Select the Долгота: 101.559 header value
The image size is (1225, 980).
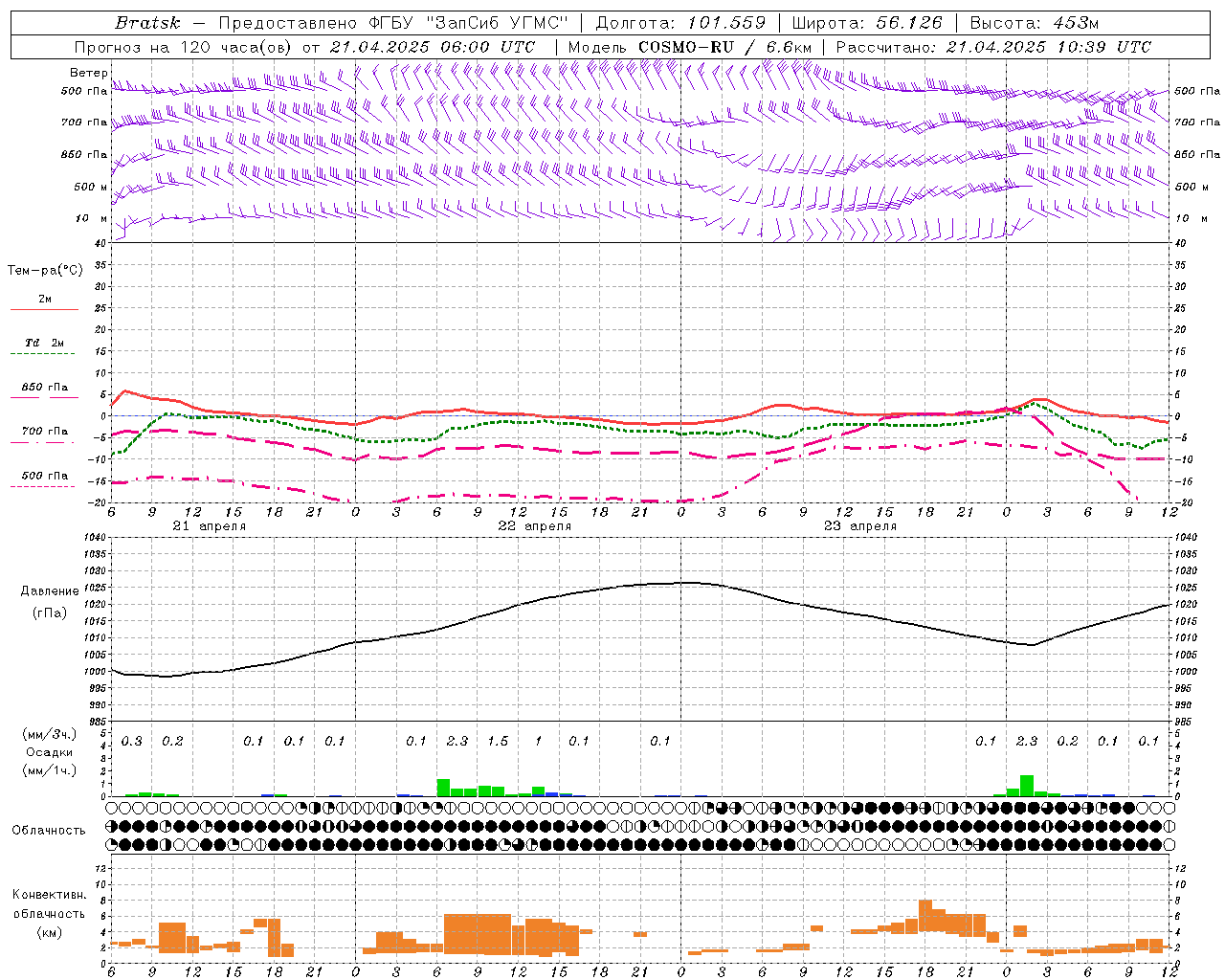[680, 23]
